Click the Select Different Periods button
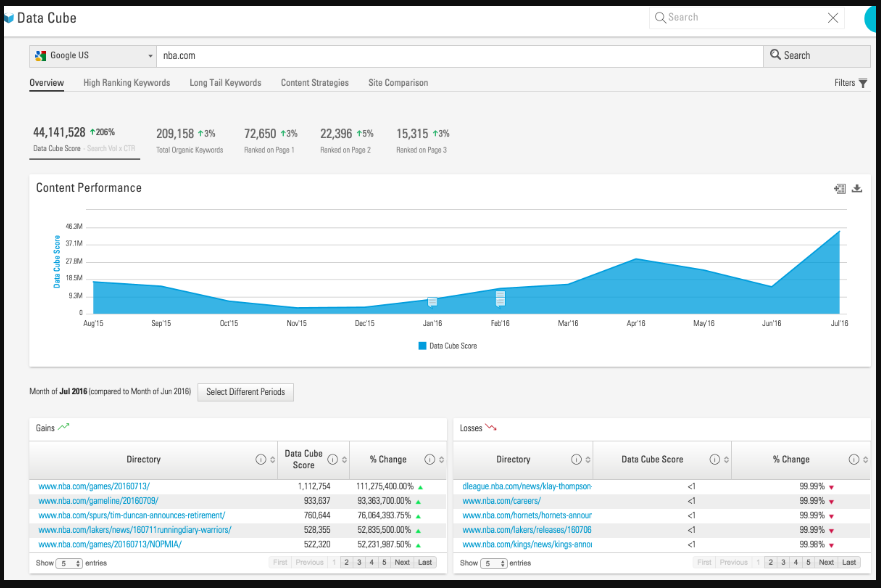Viewport: 881px width, 588px height. point(245,392)
